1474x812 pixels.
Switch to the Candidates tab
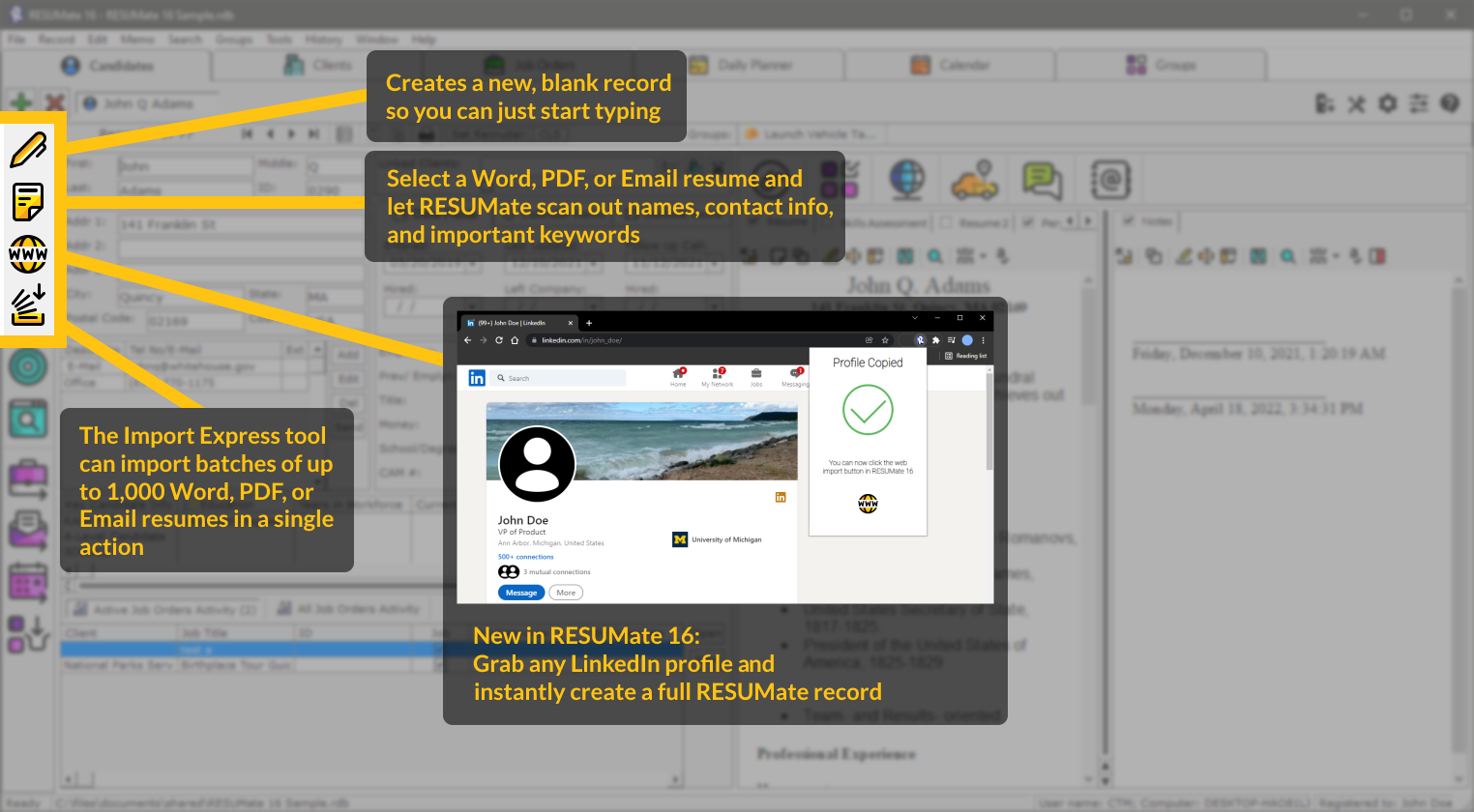[106, 66]
